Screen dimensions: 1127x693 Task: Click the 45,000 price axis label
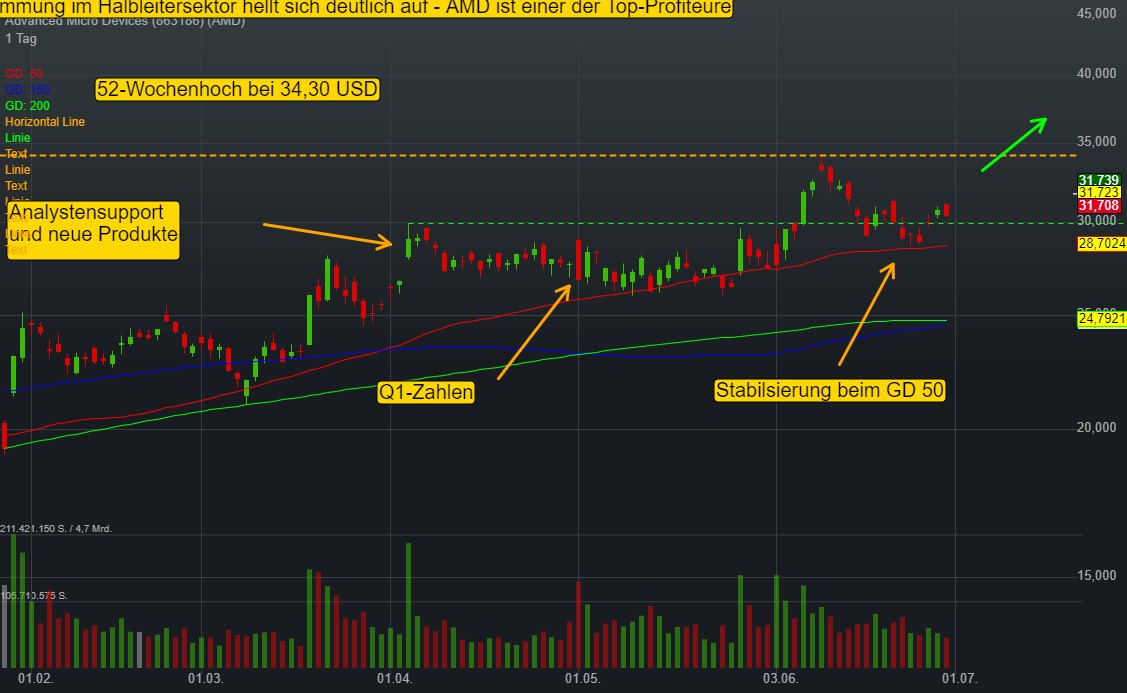point(1097,14)
